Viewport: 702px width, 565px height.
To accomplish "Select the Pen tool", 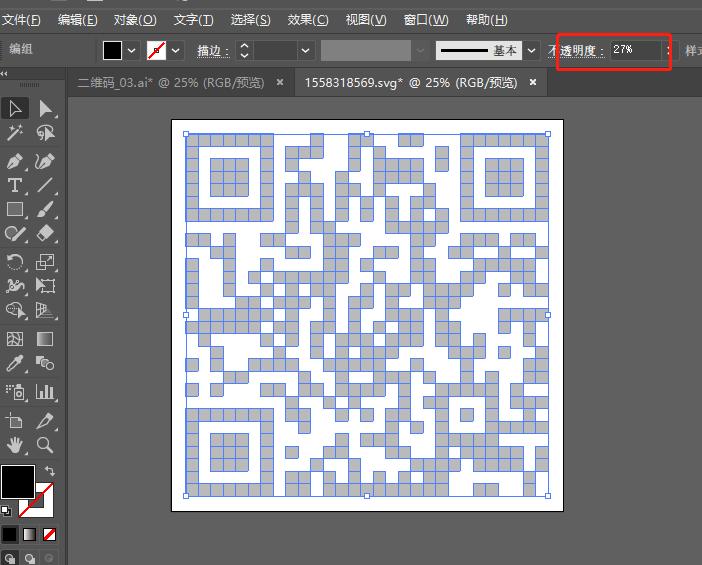I will (x=15, y=161).
